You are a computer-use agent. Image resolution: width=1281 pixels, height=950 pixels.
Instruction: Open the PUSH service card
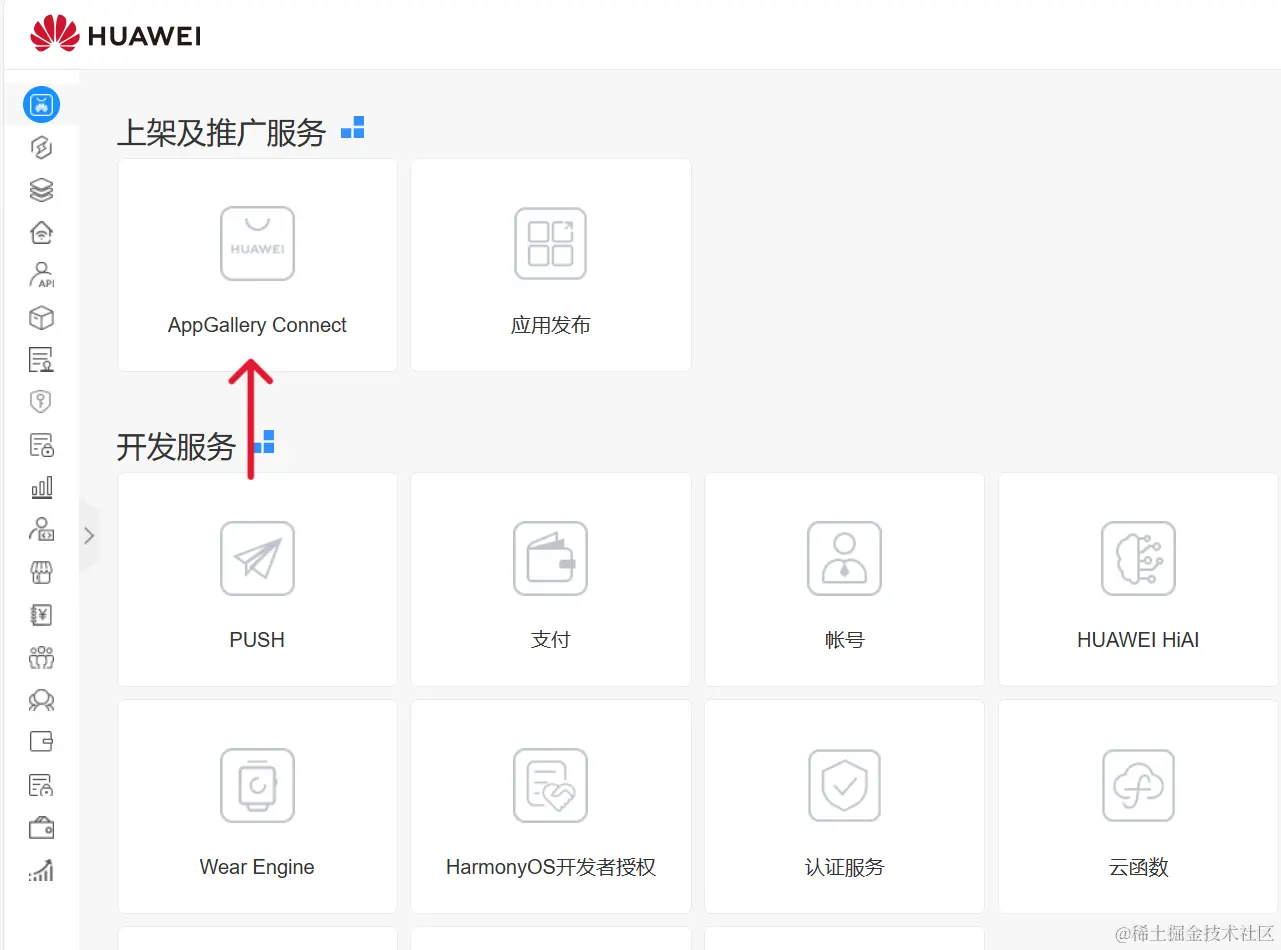click(x=257, y=580)
